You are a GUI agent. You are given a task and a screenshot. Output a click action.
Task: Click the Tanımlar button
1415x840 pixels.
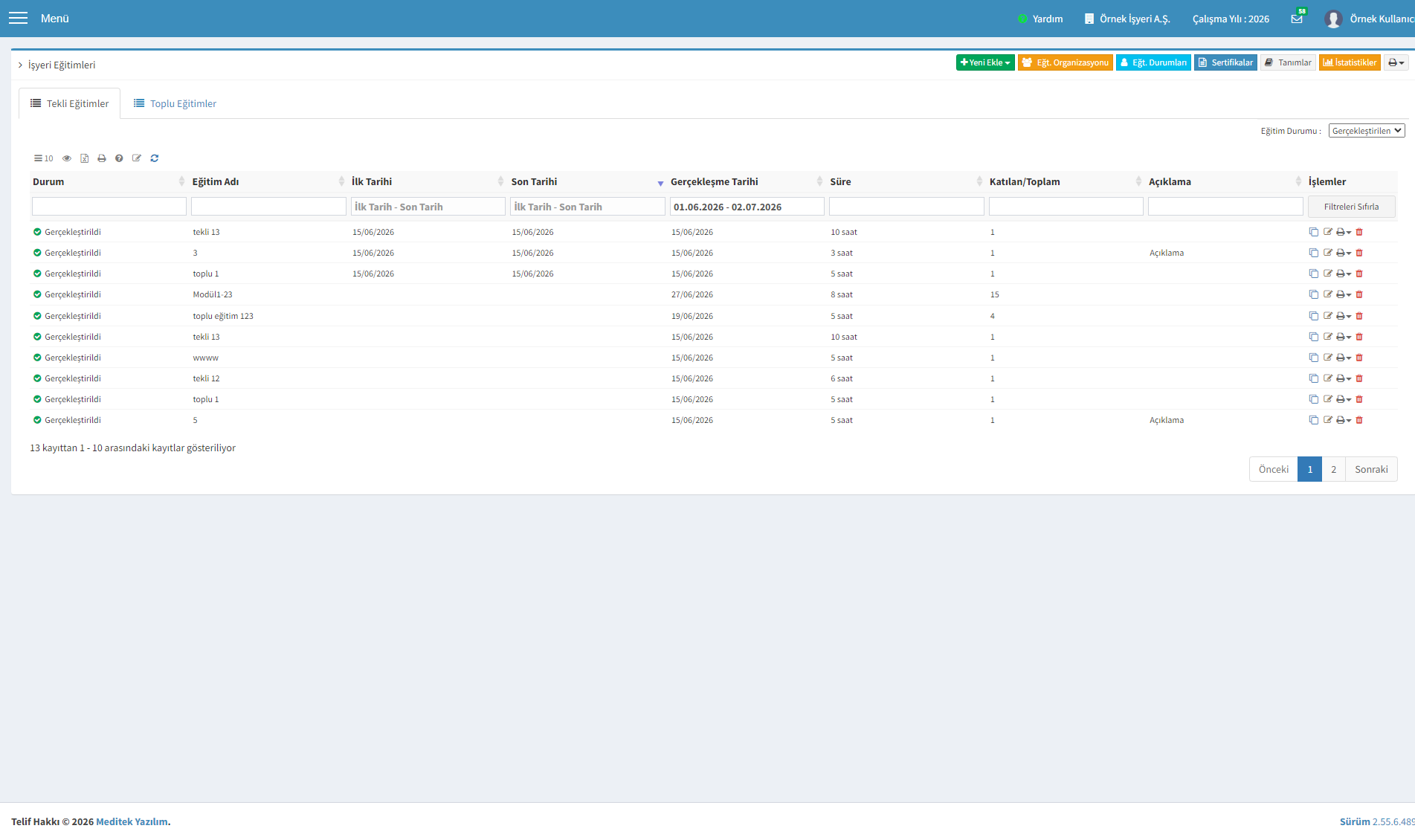[x=1288, y=62]
